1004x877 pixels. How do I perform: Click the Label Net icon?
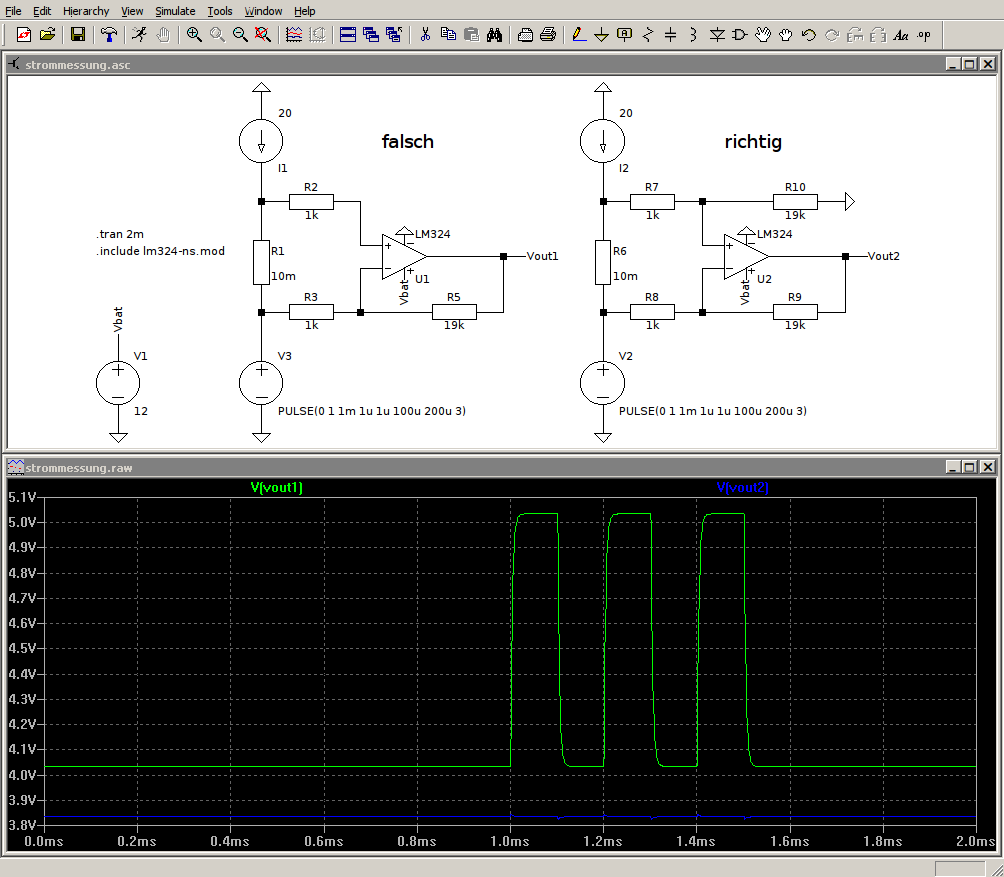click(x=624, y=35)
